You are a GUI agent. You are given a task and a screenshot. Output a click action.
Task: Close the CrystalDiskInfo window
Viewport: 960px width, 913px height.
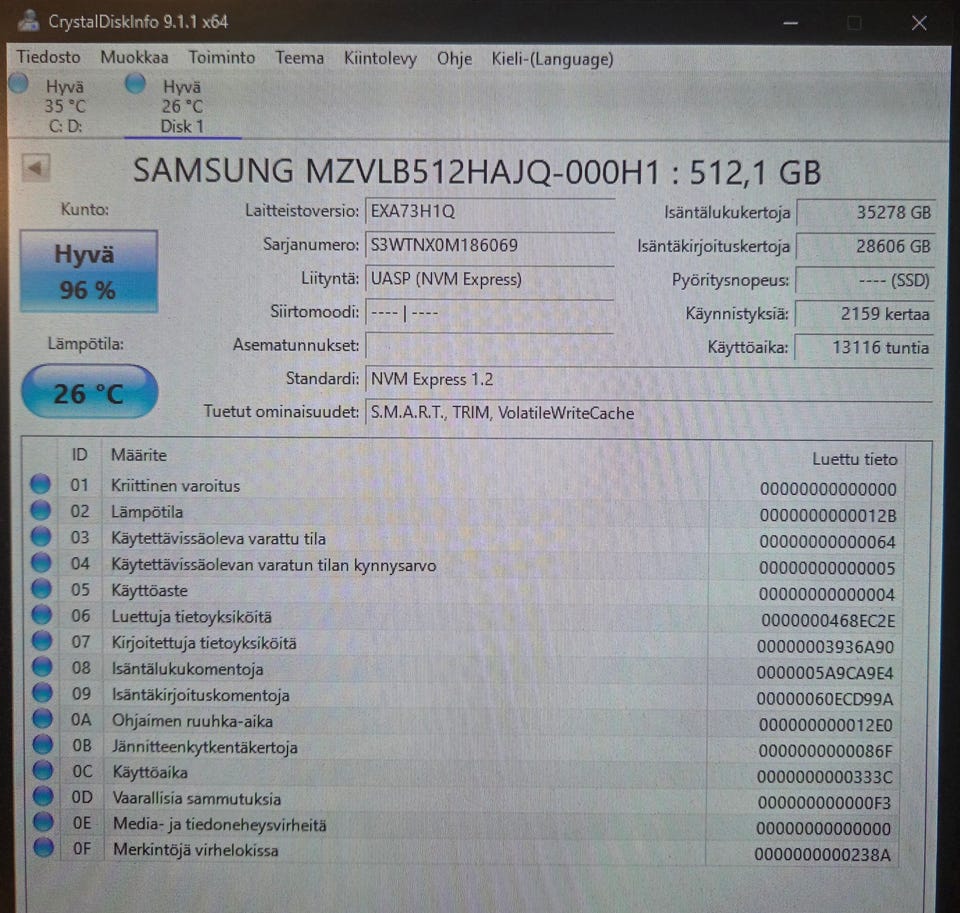[x=918, y=23]
